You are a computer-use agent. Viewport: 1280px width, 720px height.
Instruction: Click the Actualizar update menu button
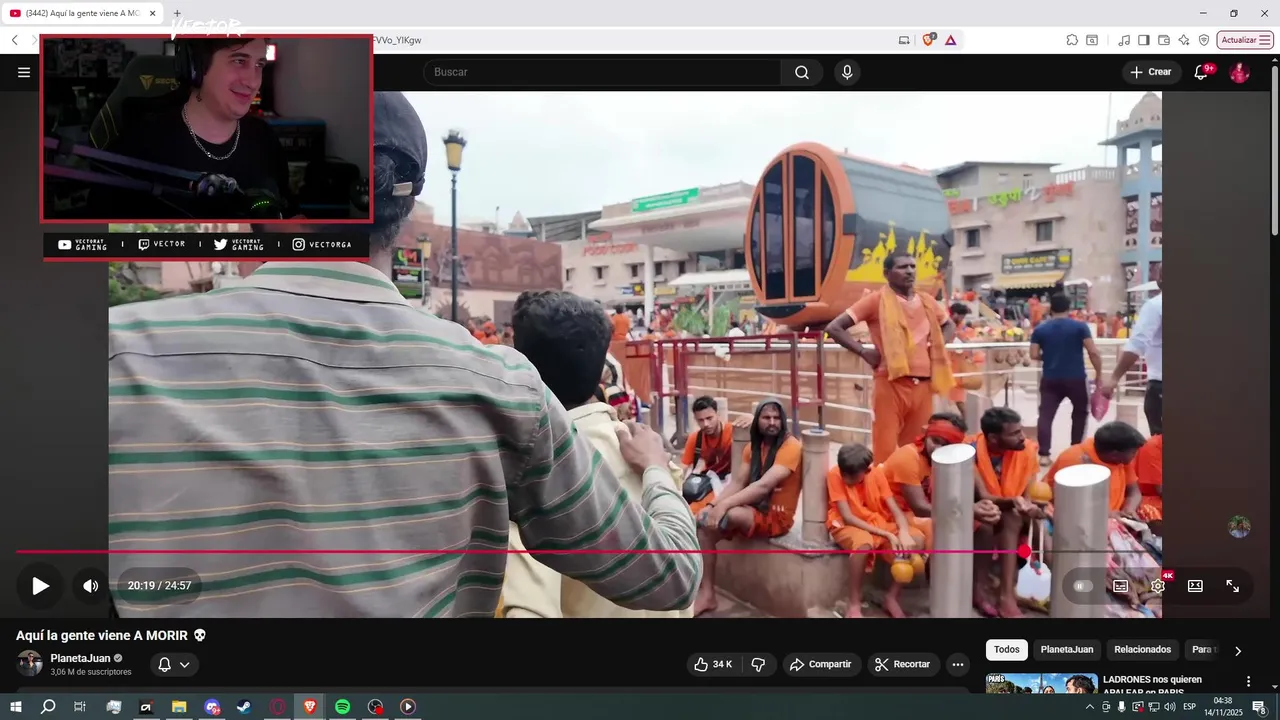pyautogui.click(x=1245, y=40)
